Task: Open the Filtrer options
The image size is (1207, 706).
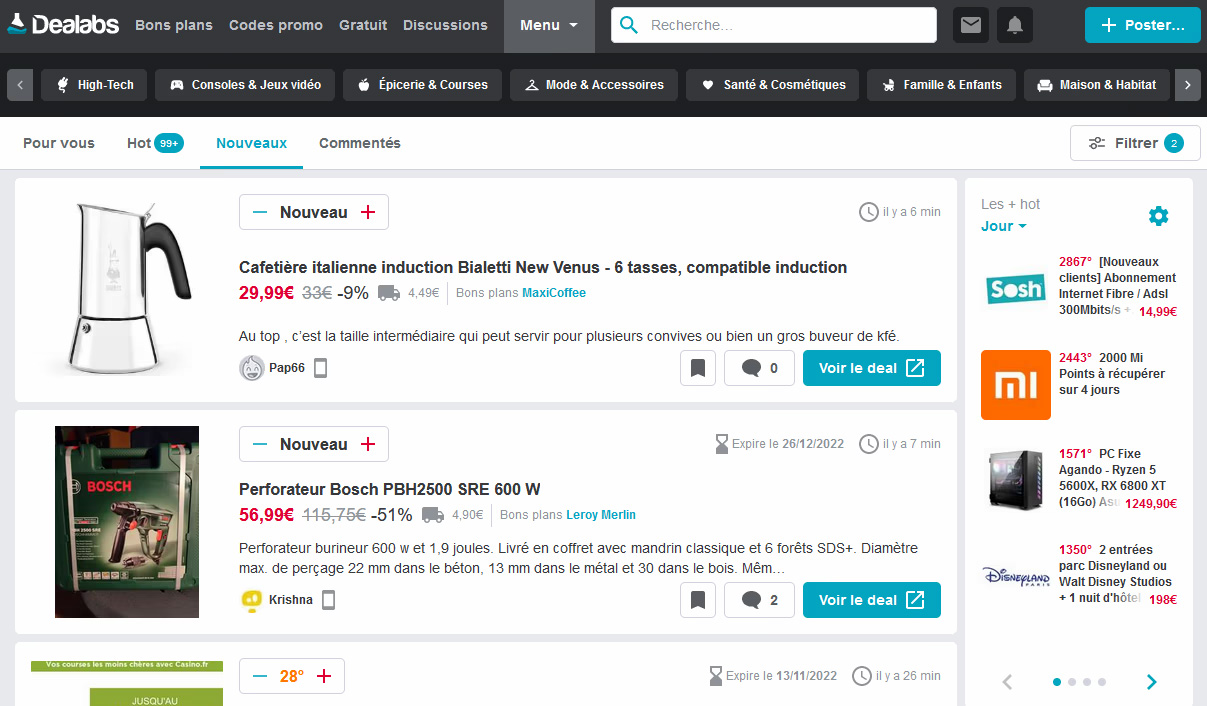Action: [x=1135, y=143]
